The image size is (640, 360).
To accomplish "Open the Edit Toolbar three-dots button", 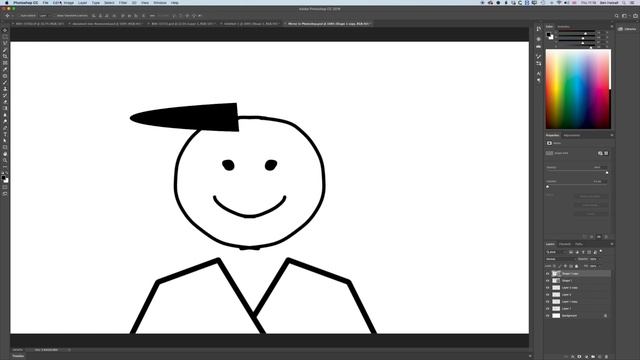I will pyautogui.click(x=5, y=167).
